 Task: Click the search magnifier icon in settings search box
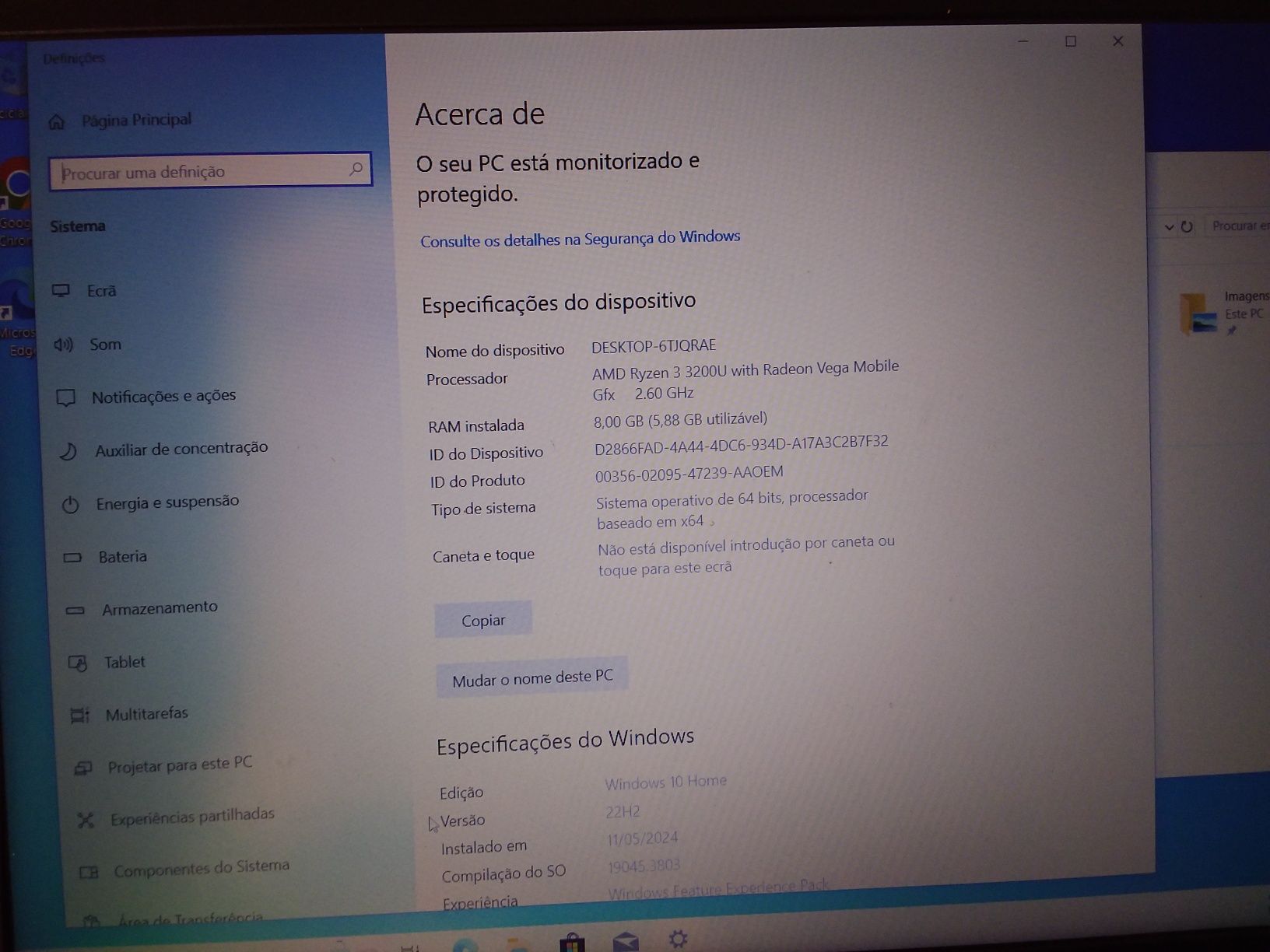point(356,169)
